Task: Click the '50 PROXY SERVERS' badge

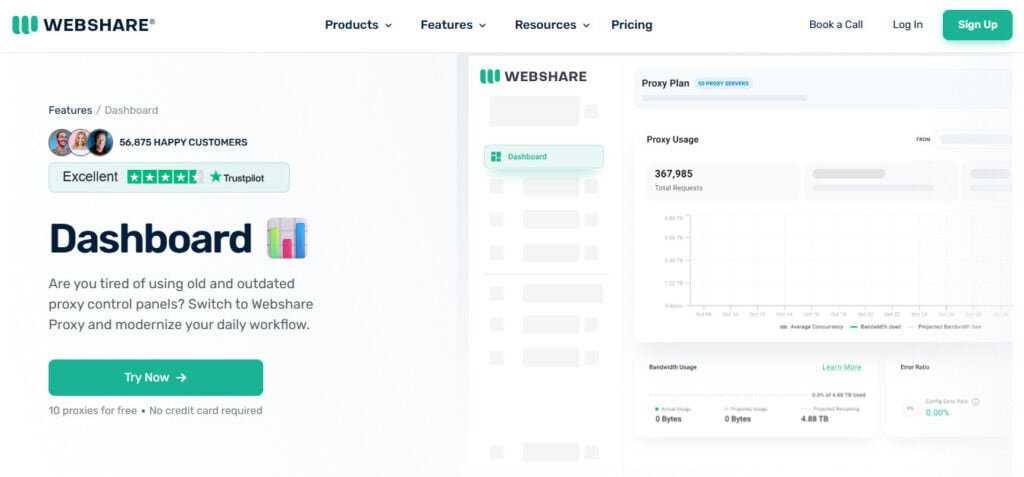Action: click(x=723, y=84)
